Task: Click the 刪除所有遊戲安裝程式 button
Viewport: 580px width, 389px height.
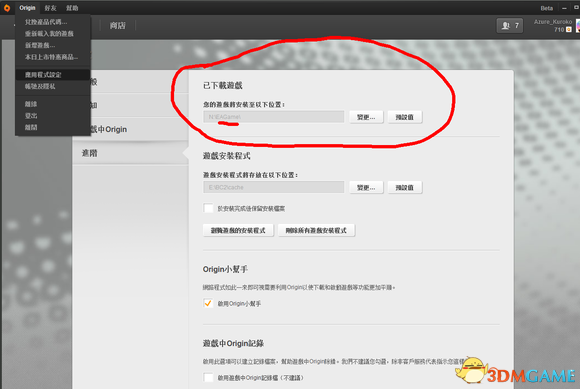Action: [x=316, y=230]
